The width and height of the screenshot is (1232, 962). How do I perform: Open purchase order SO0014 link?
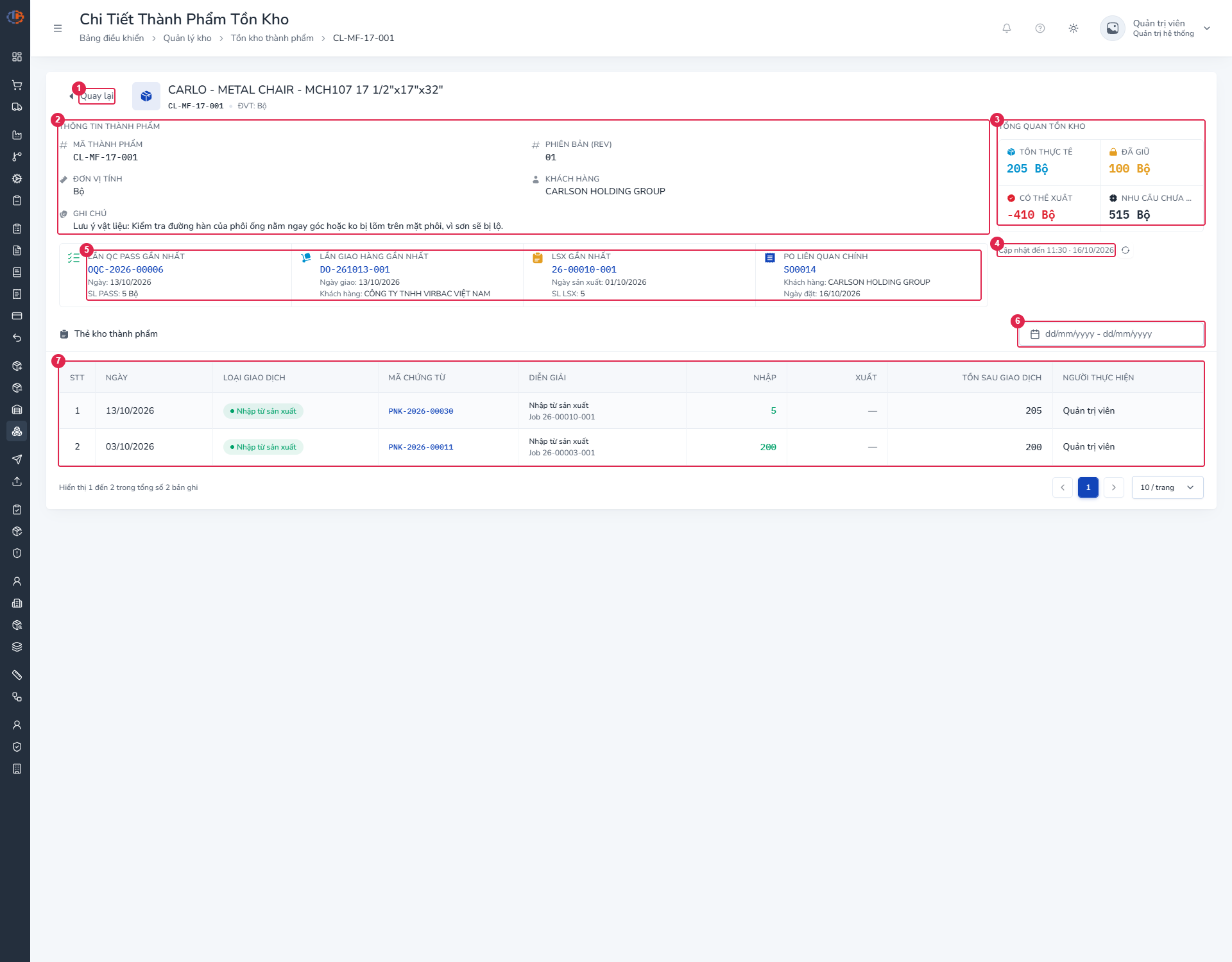click(x=800, y=270)
